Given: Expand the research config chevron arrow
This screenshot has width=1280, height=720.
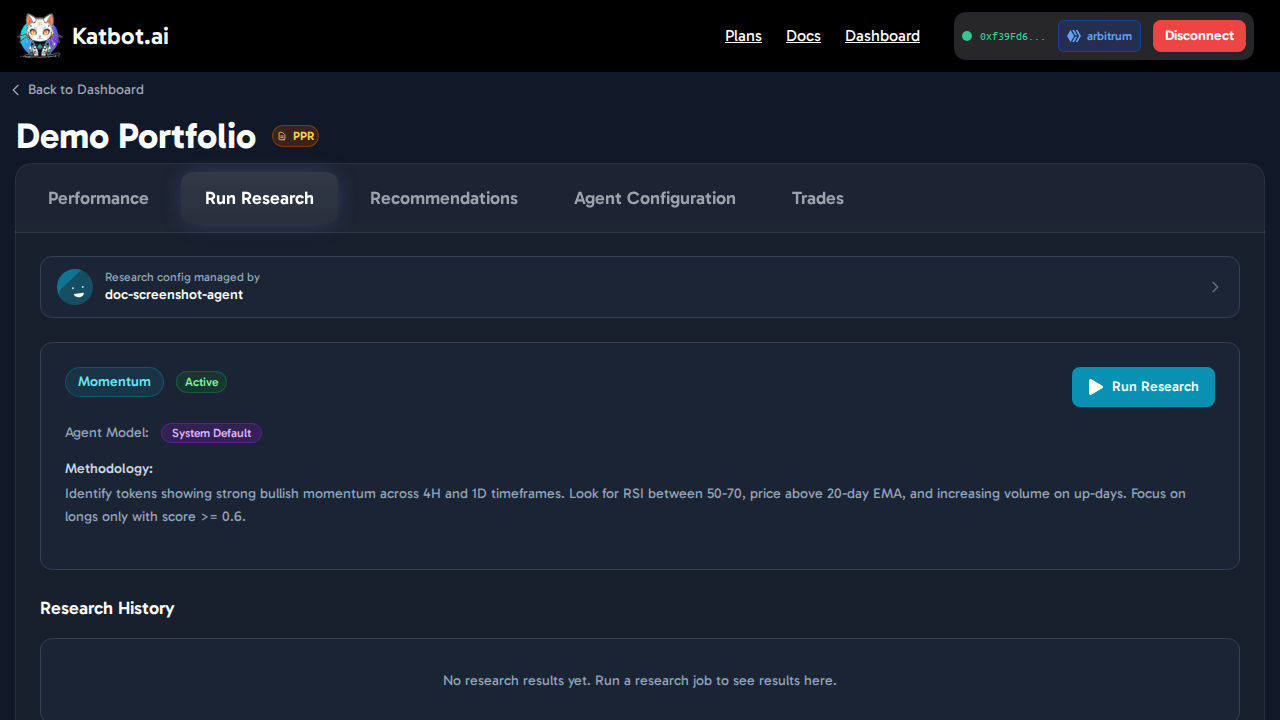Looking at the screenshot, I should [x=1215, y=287].
